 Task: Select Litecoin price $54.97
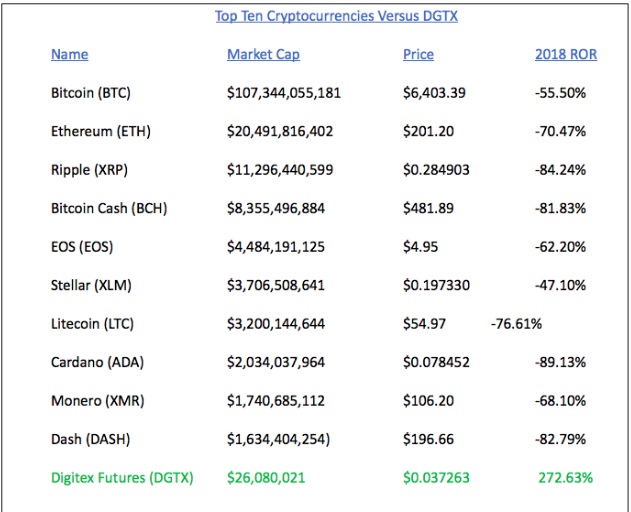(425, 324)
